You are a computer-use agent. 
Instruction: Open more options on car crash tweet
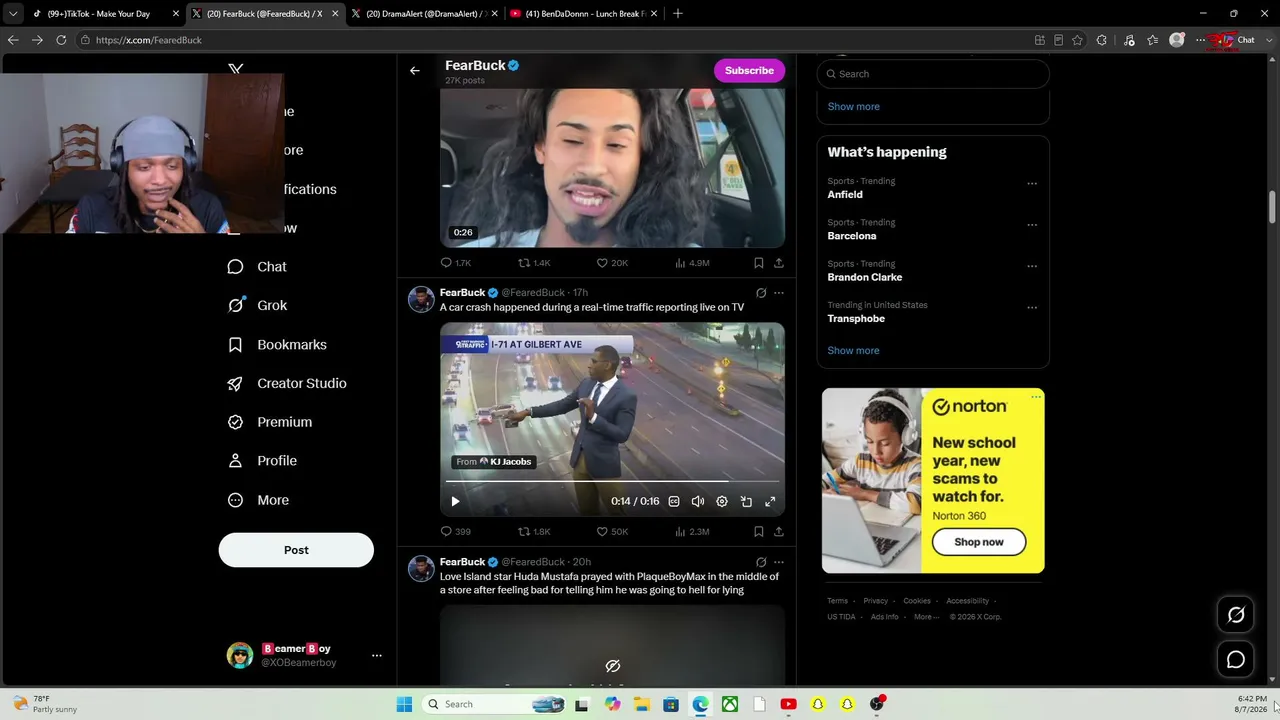779,293
